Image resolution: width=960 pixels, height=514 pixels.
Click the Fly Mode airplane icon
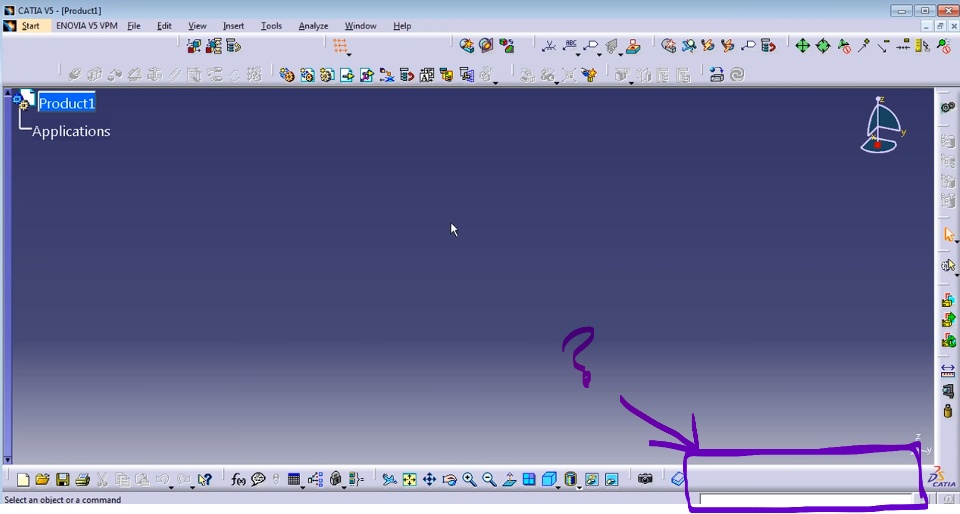(389, 480)
